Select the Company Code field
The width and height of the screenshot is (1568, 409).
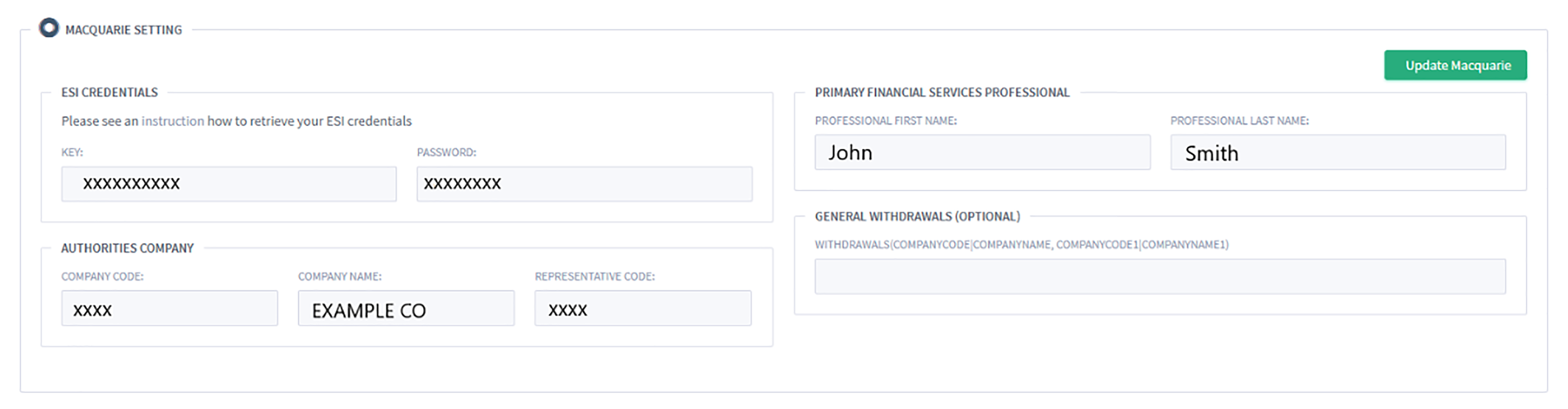coord(169,308)
